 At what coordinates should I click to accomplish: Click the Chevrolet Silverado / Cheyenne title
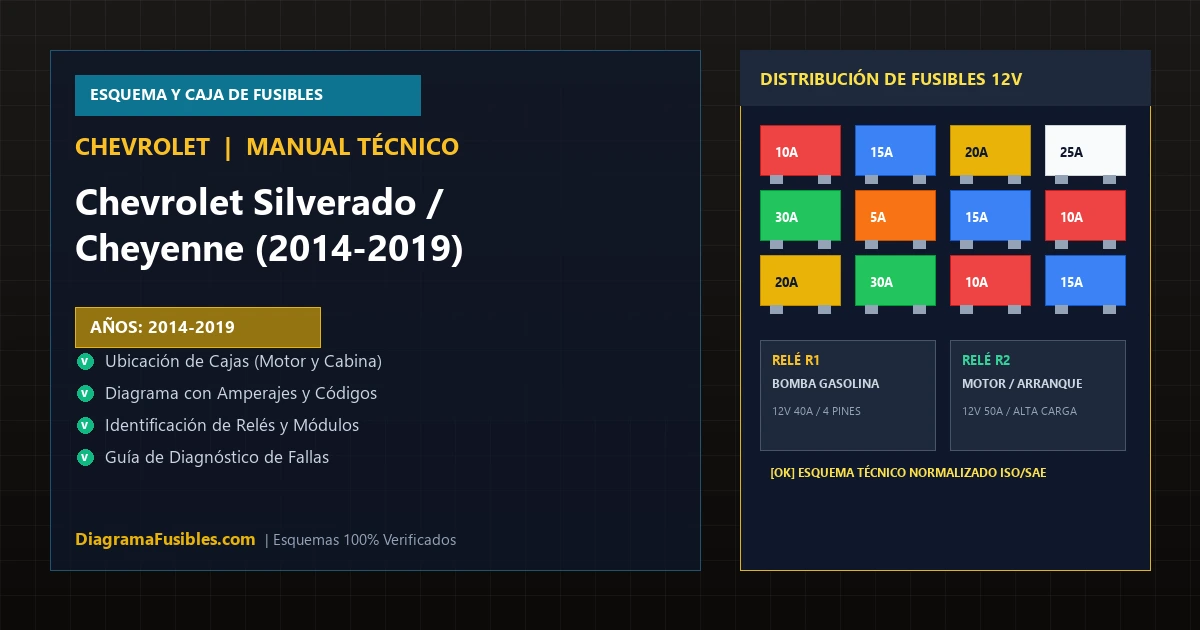[270, 226]
